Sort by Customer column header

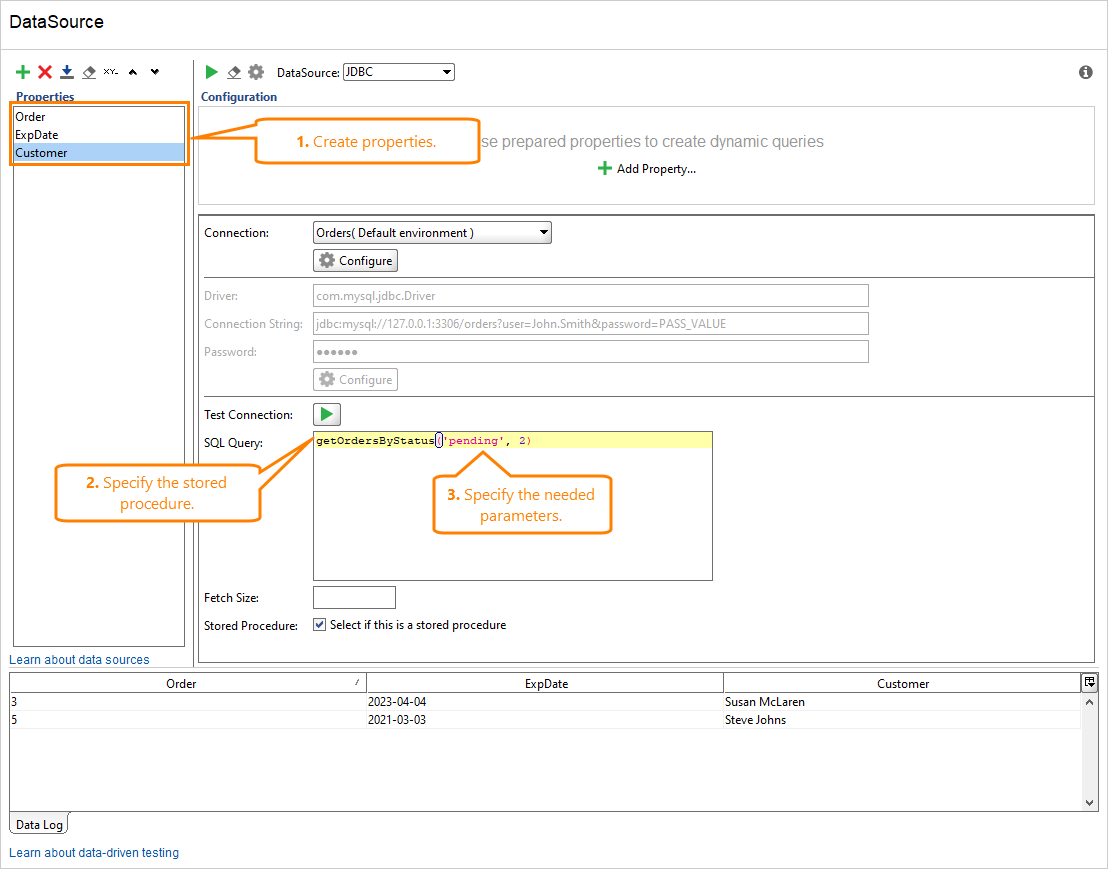point(902,683)
